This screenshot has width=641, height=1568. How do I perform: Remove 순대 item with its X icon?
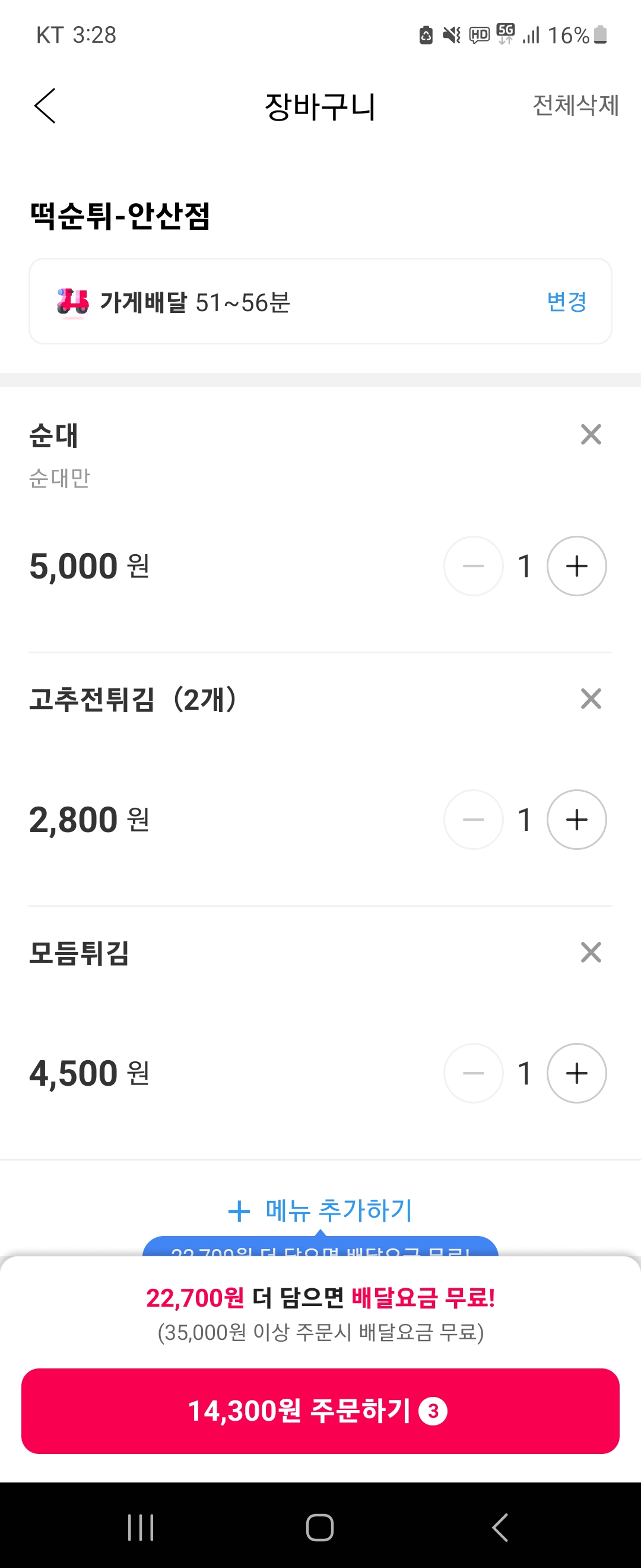point(591,435)
